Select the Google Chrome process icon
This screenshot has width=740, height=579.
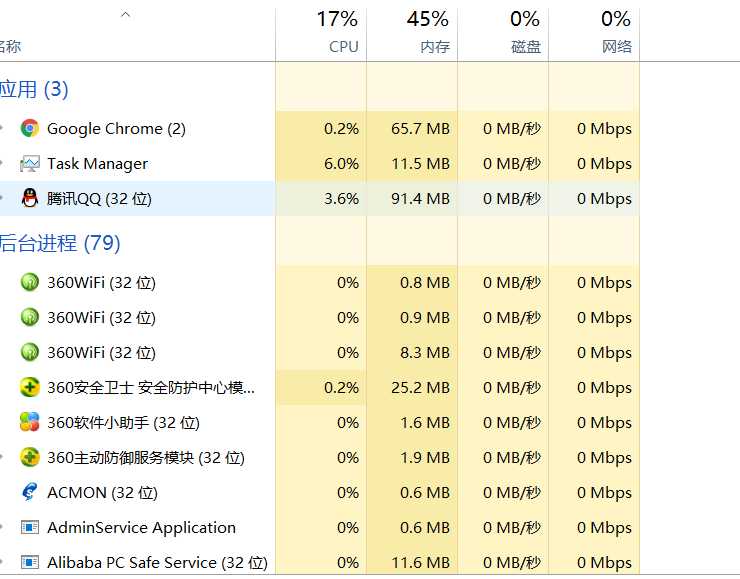pyautogui.click(x=29, y=128)
